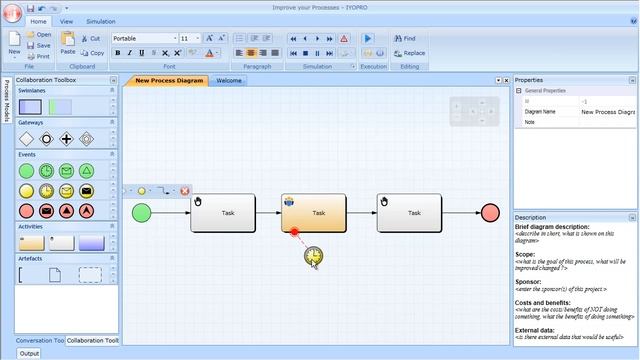
Task: Open the font color dropdown arrow
Action: tap(218, 53)
